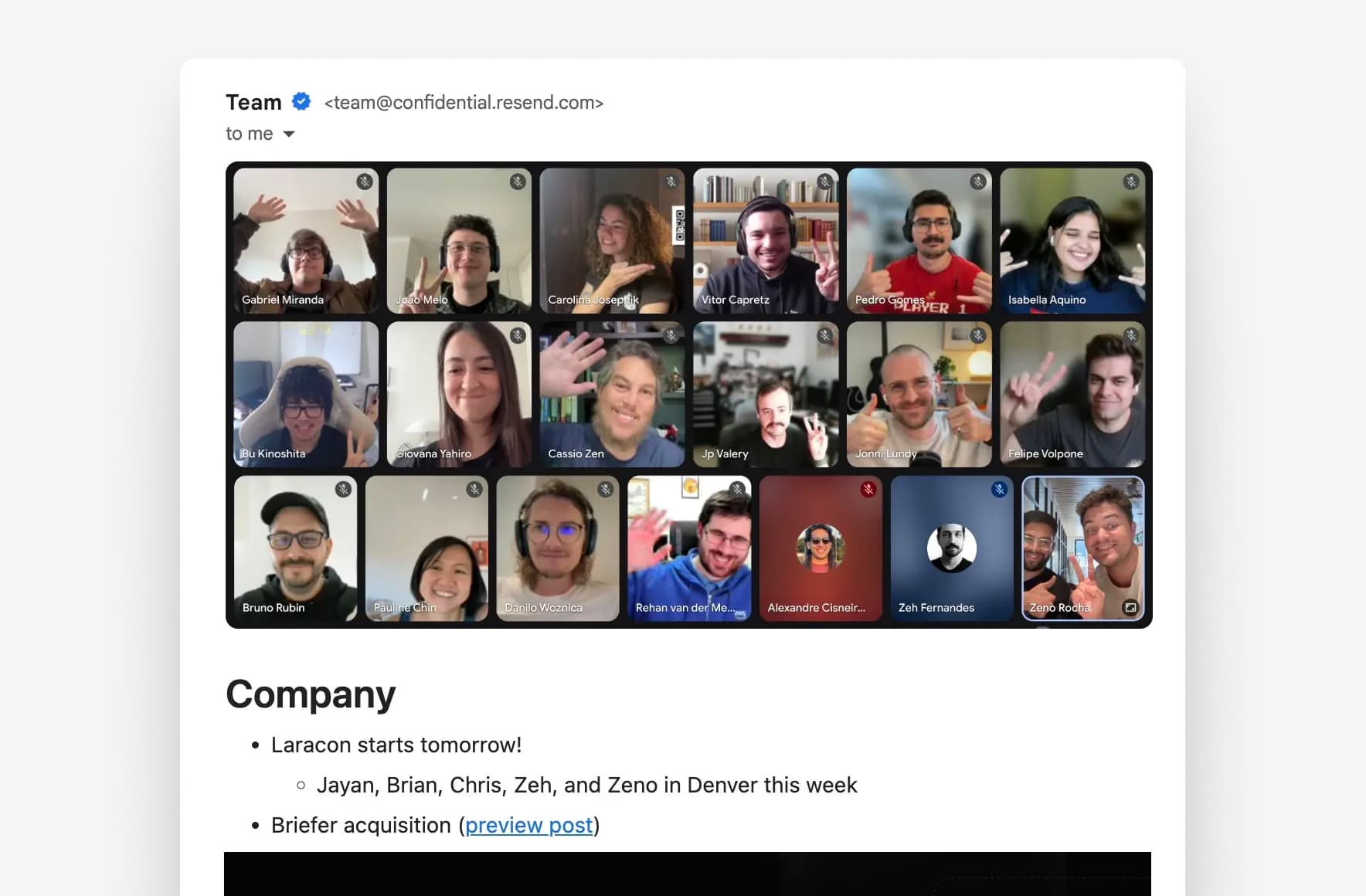
Task: Click the muted mic icon on Isabella Aquino's tile
Action: 1131,182
